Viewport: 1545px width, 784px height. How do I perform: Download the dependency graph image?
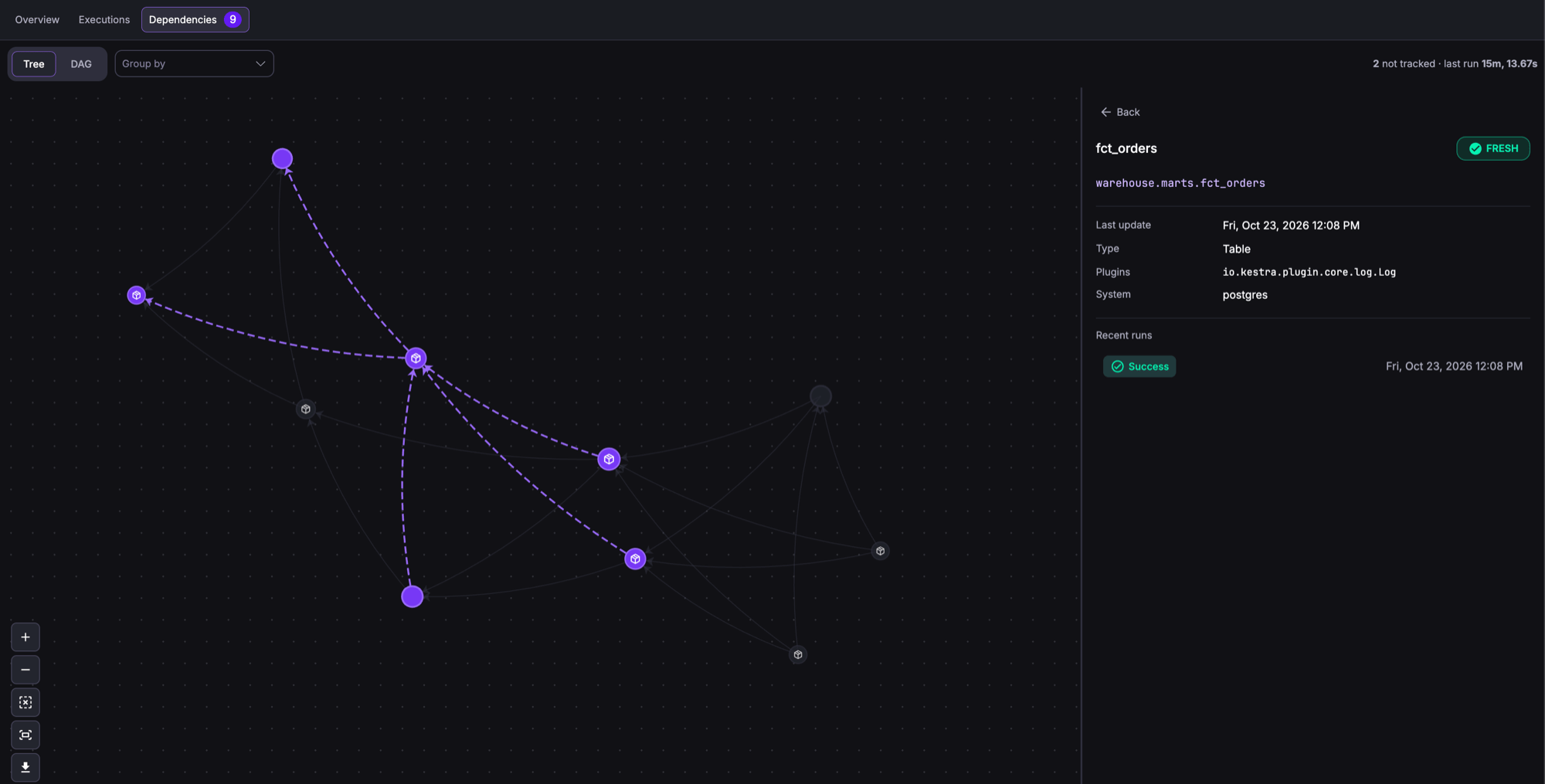(x=25, y=767)
